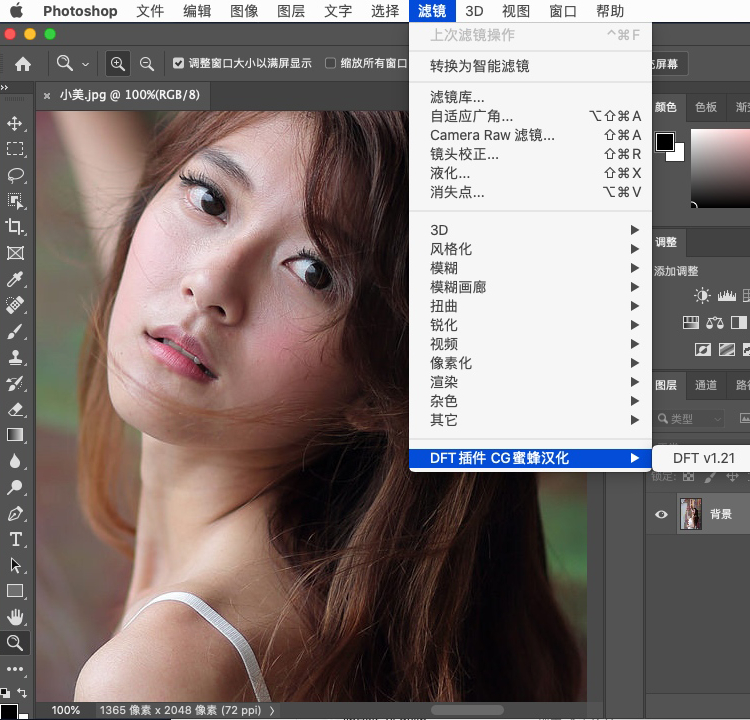This screenshot has width=750, height=720.
Task: Toggle 调整窗口大小以满屏显示 checkbox
Action: point(178,63)
